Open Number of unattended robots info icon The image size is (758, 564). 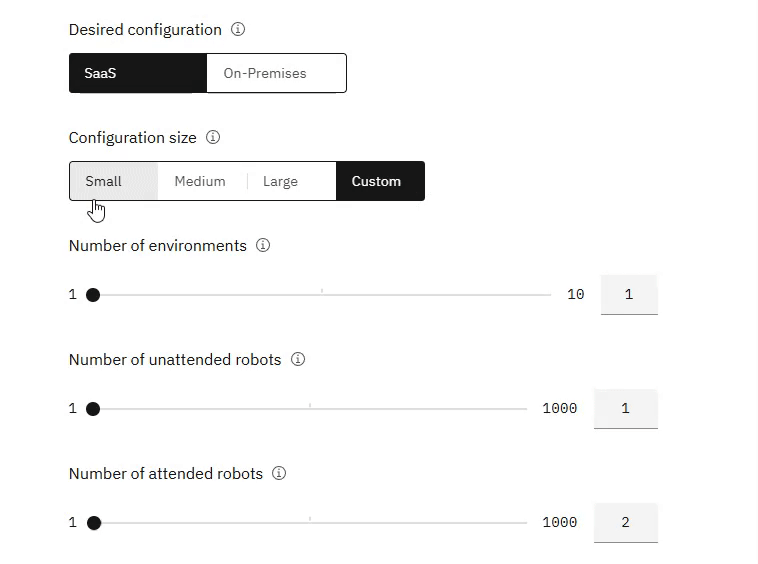coord(298,359)
